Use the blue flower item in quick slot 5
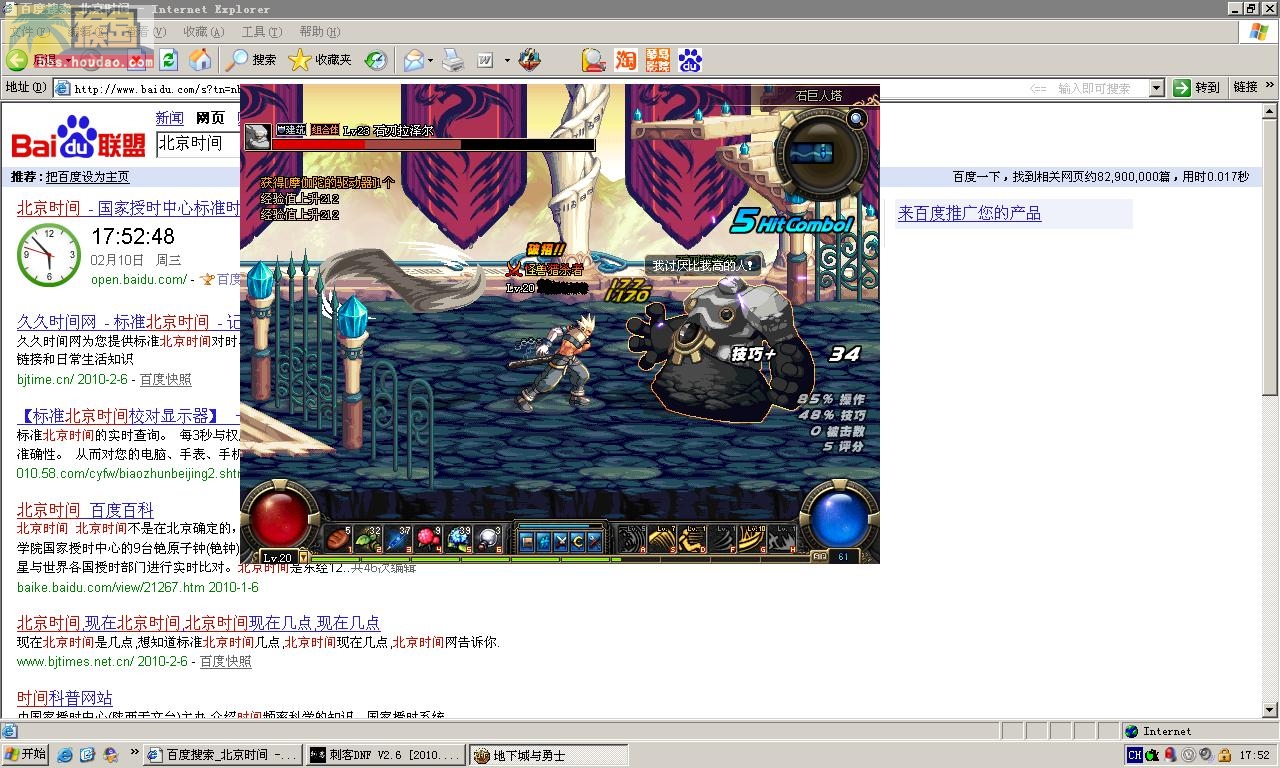This screenshot has width=1280, height=768. pyautogui.click(x=458, y=539)
